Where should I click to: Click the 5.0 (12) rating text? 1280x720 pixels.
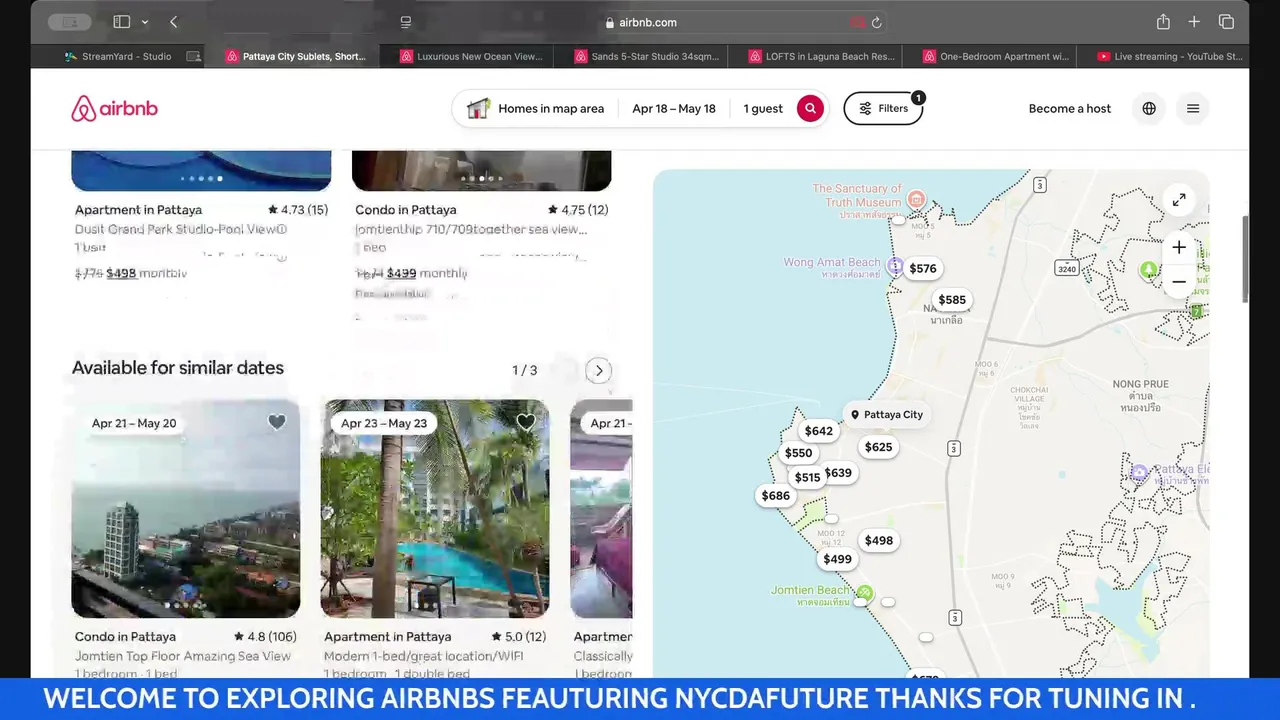pyautogui.click(x=519, y=636)
